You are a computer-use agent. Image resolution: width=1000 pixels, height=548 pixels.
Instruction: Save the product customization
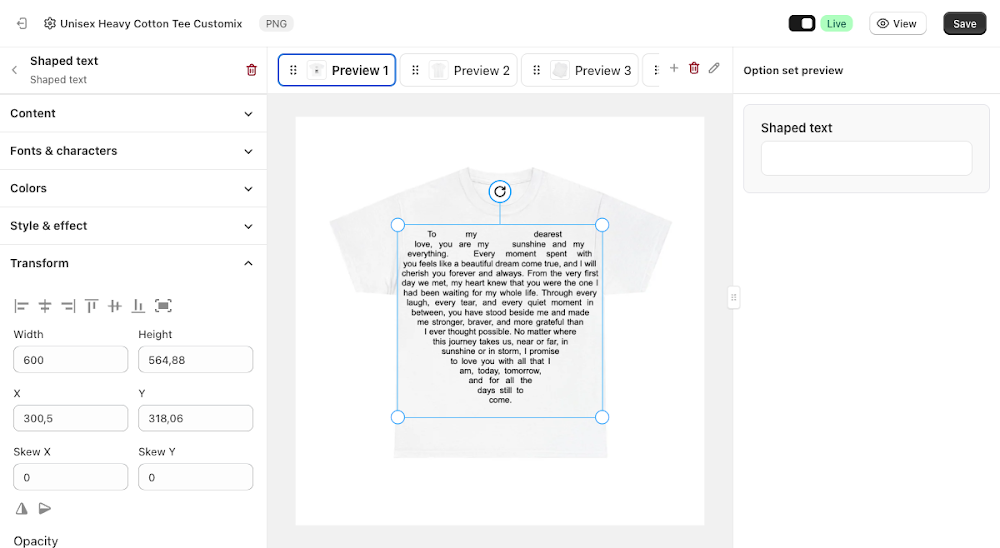coord(964,24)
